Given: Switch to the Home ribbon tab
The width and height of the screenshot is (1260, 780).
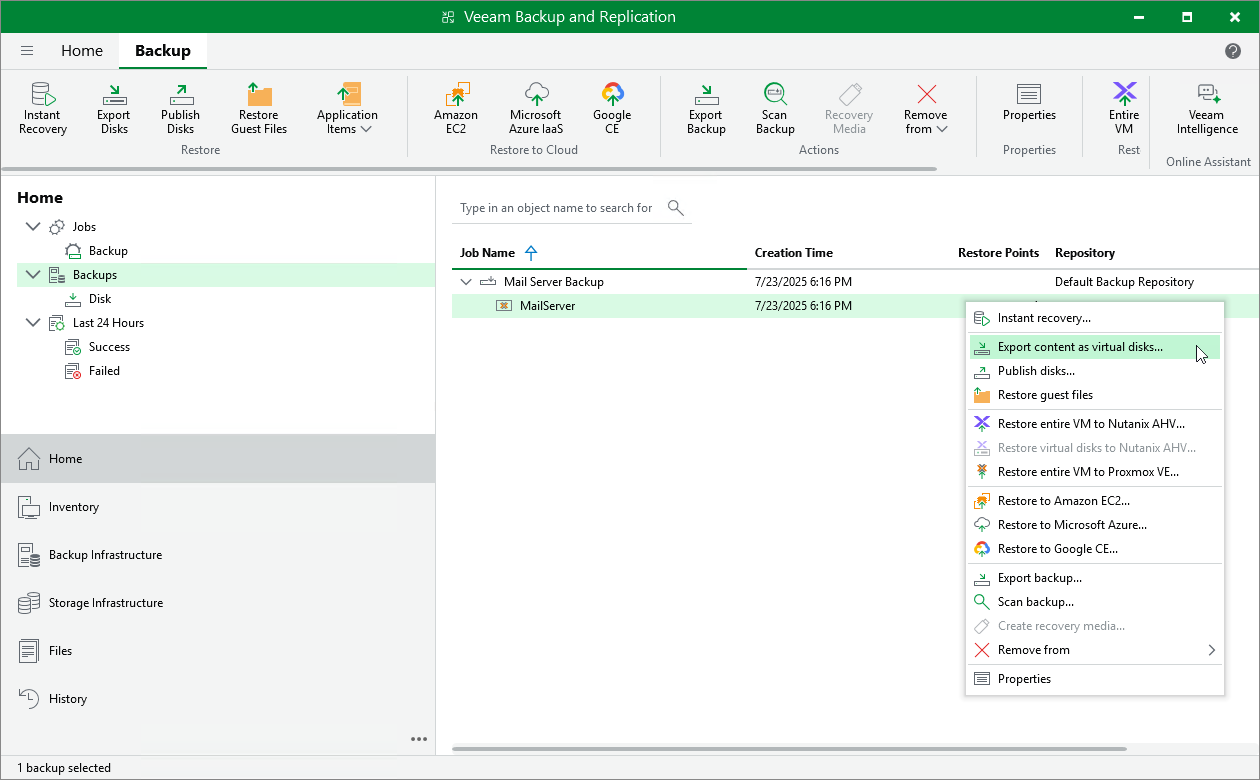Looking at the screenshot, I should 82,51.
